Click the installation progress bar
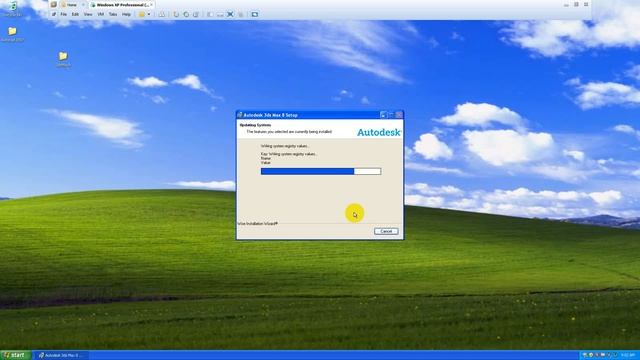The width and height of the screenshot is (640, 360). coord(321,171)
